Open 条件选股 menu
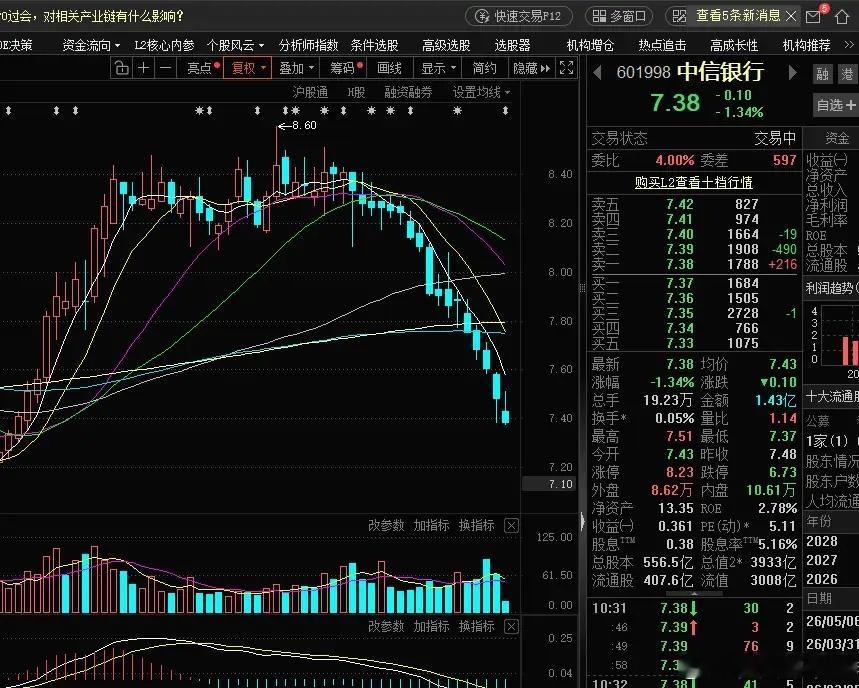This screenshot has height=688, width=859. click(x=374, y=45)
